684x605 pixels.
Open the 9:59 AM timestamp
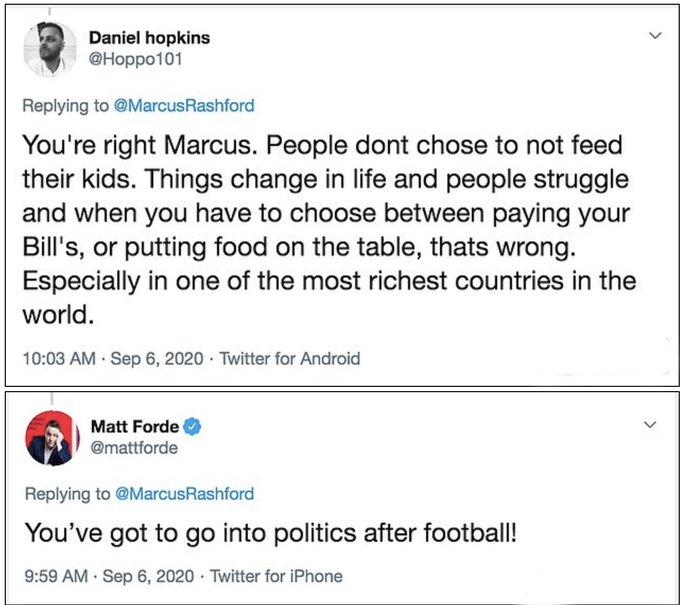pyautogui.click(x=53, y=576)
